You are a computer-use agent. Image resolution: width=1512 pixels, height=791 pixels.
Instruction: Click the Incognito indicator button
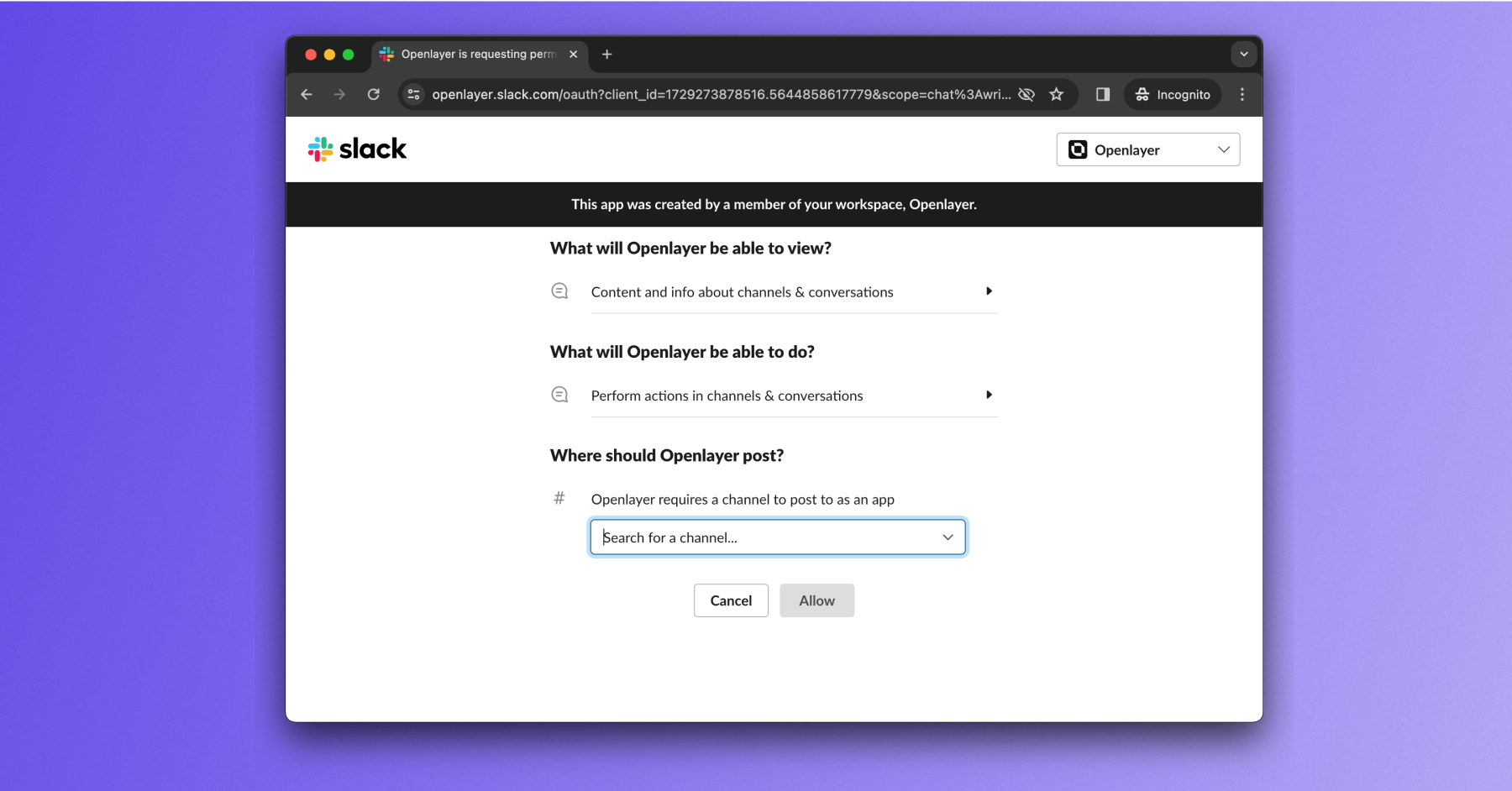pyautogui.click(x=1173, y=95)
